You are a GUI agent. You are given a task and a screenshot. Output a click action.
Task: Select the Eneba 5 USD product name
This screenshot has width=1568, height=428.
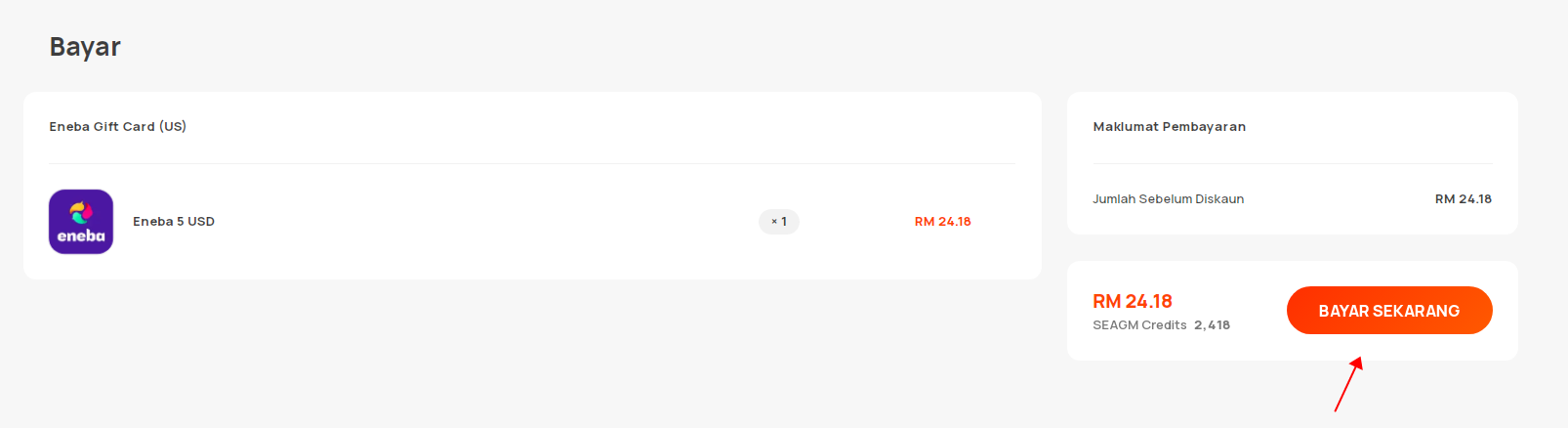point(174,222)
